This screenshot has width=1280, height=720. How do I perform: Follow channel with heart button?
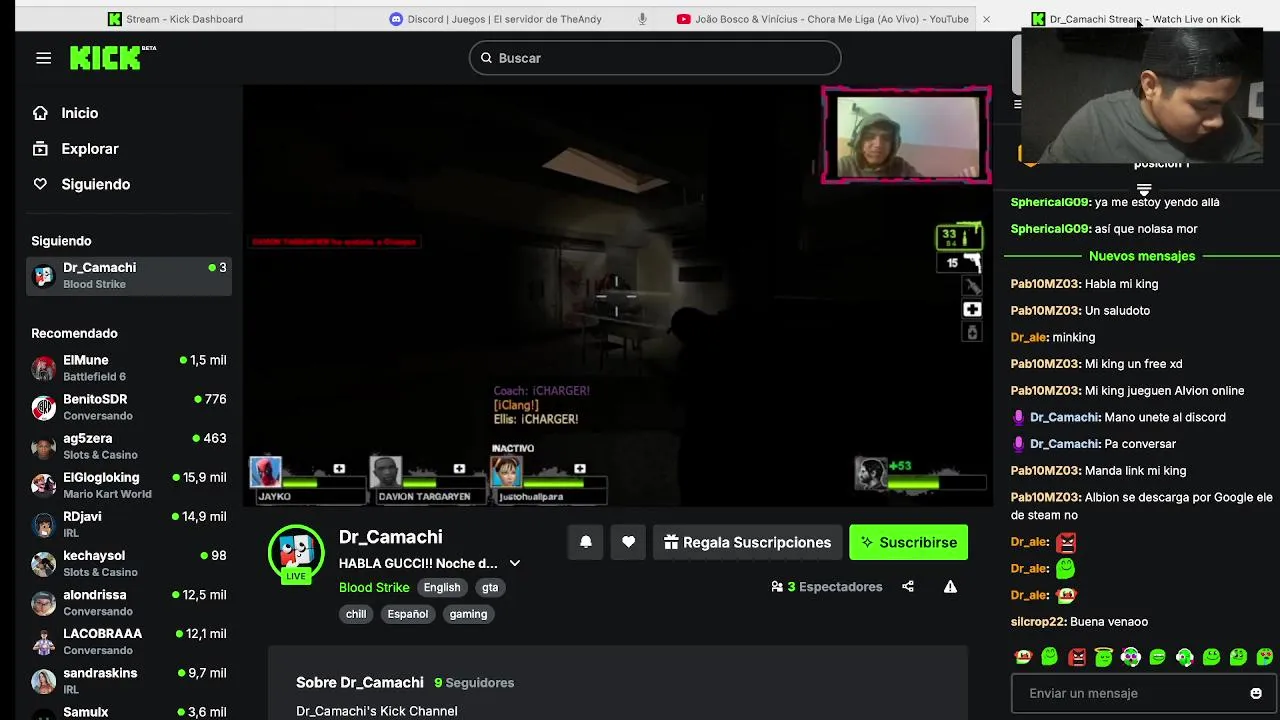(628, 542)
